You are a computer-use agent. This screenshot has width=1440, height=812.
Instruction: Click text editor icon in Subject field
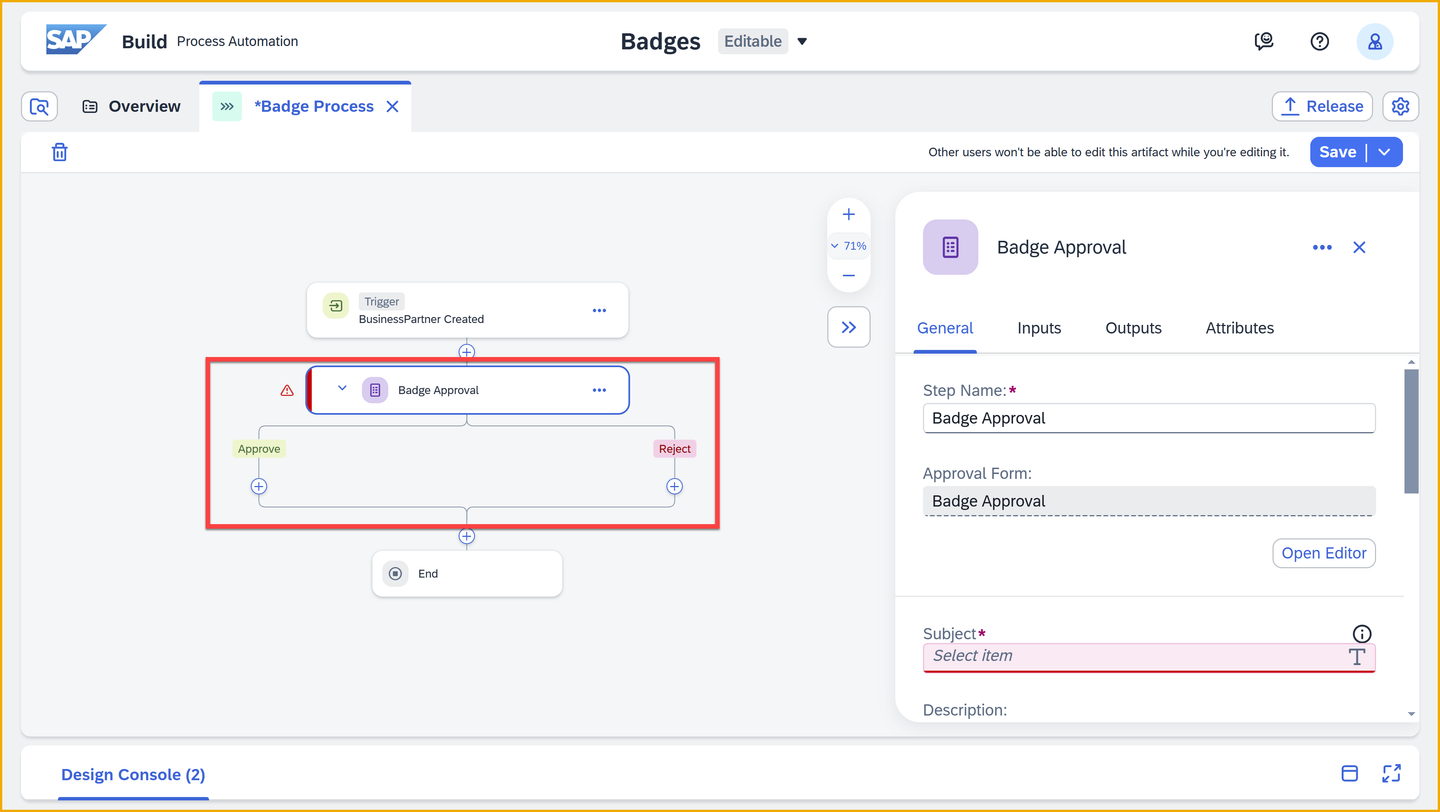click(1357, 656)
